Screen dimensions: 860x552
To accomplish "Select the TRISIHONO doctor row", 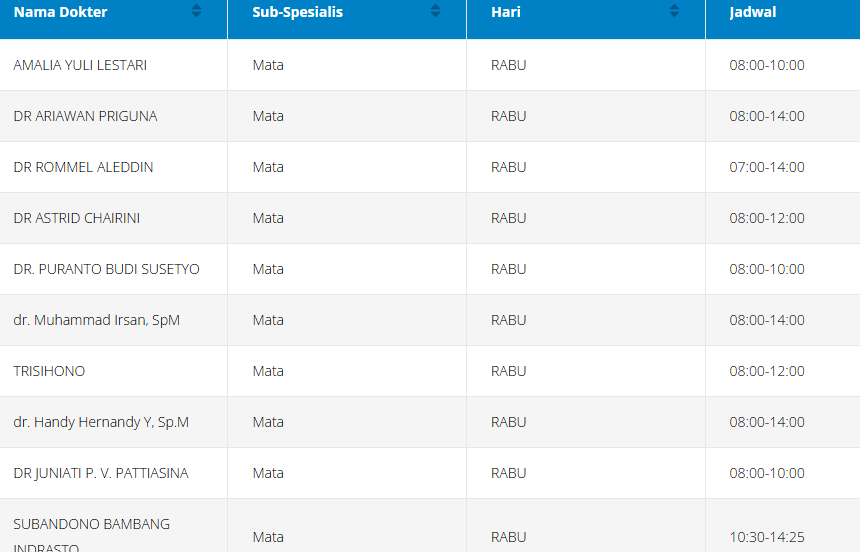I will 49,371.
